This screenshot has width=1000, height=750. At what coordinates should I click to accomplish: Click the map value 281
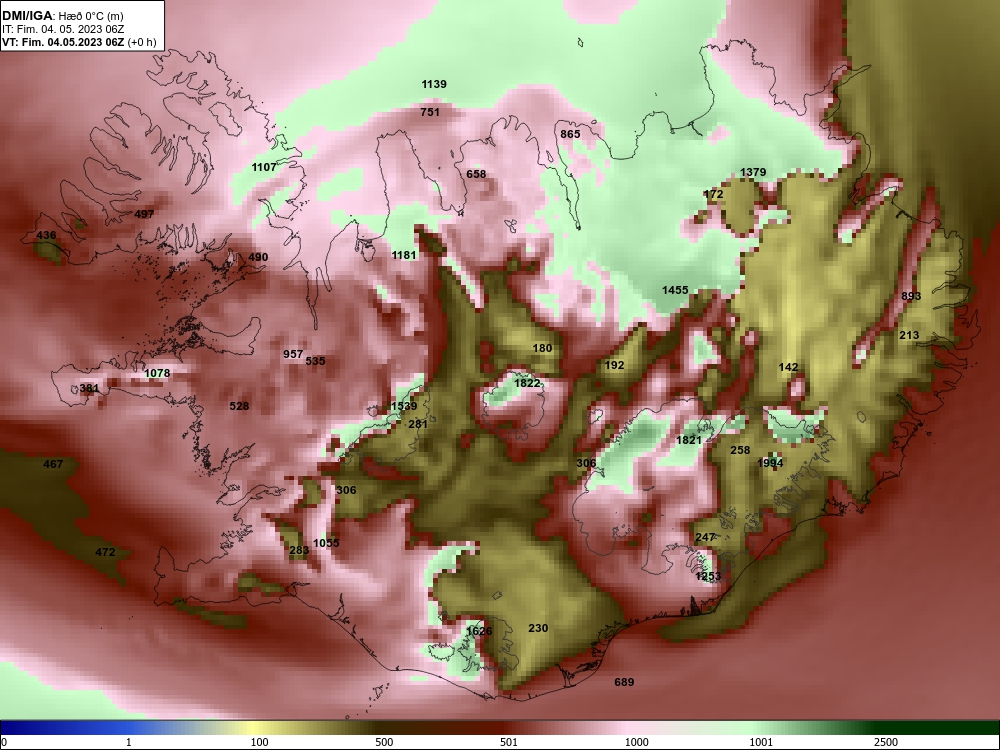coord(418,424)
